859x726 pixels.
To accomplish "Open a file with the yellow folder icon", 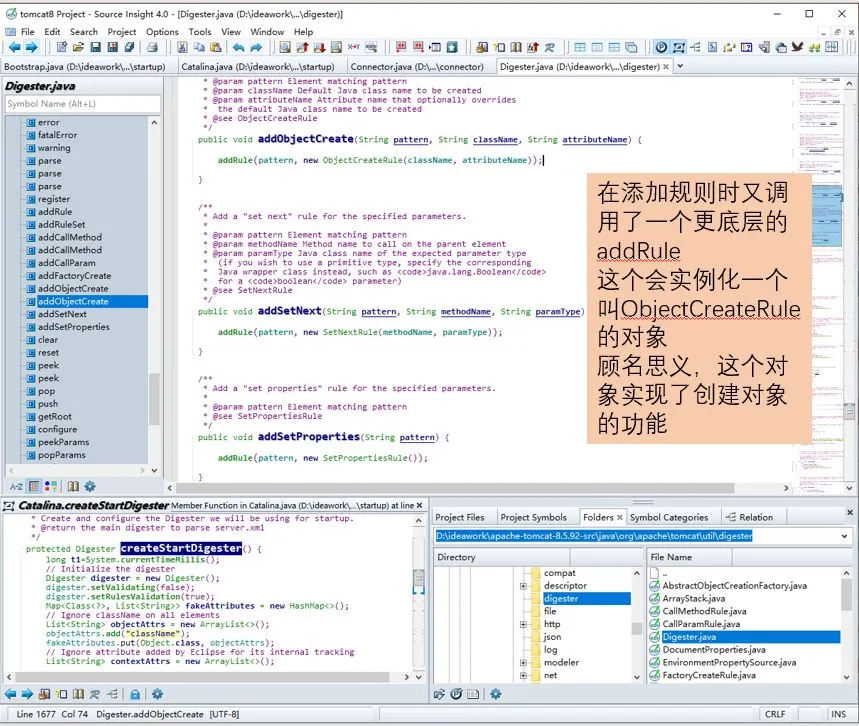I will click(78, 48).
